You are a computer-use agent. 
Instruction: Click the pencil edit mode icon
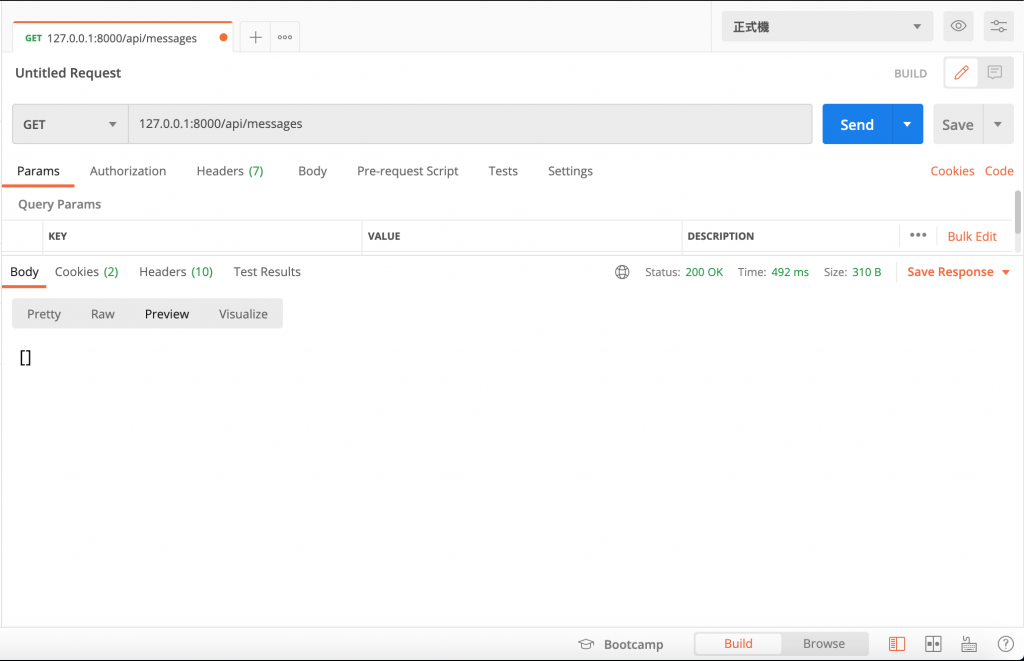coord(961,73)
